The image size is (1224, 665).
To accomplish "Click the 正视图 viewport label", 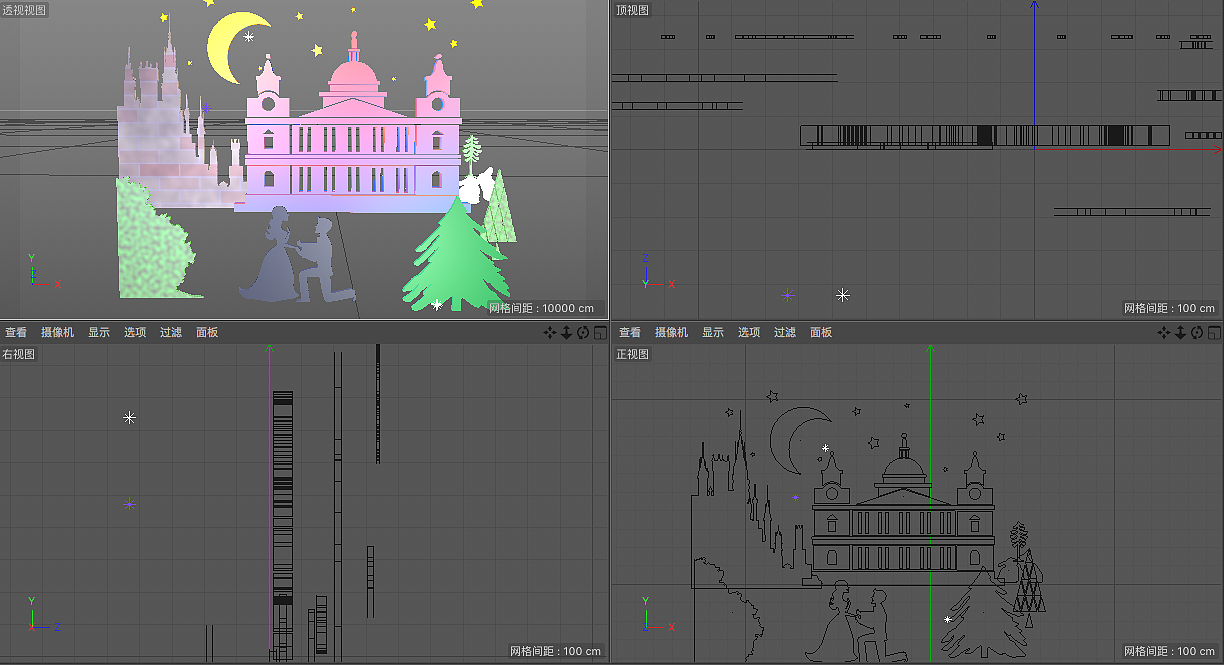I will pos(633,354).
